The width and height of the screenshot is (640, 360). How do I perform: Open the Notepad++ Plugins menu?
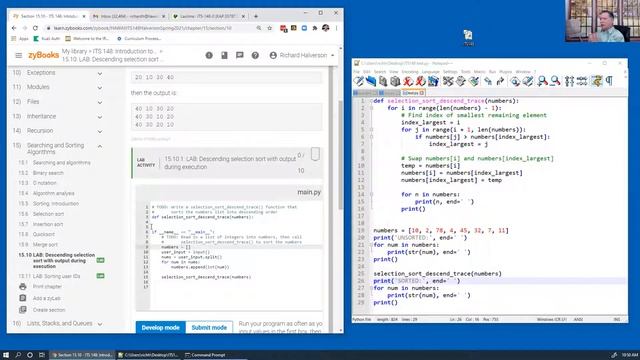506,72
